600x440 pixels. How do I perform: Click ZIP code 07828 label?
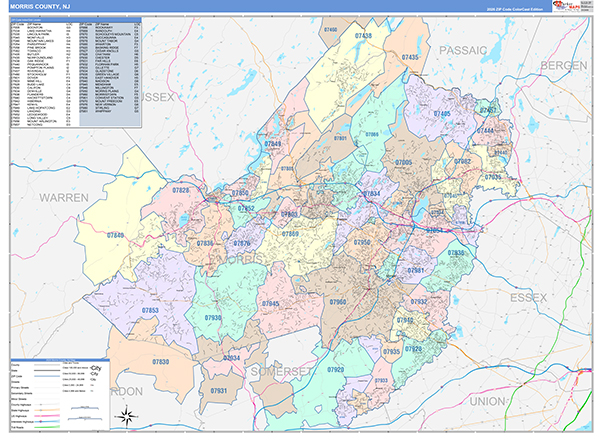181,190
